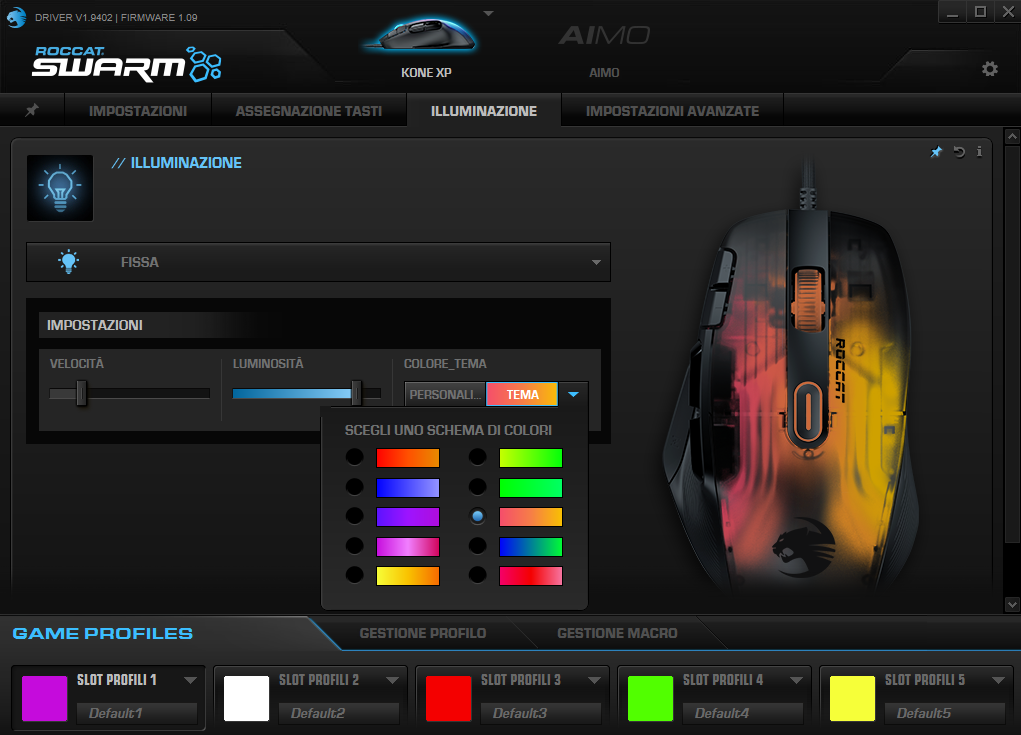Viewport: 1021px width, 735px height.
Task: Click the scrollbar up arrow
Action: click(x=1012, y=136)
